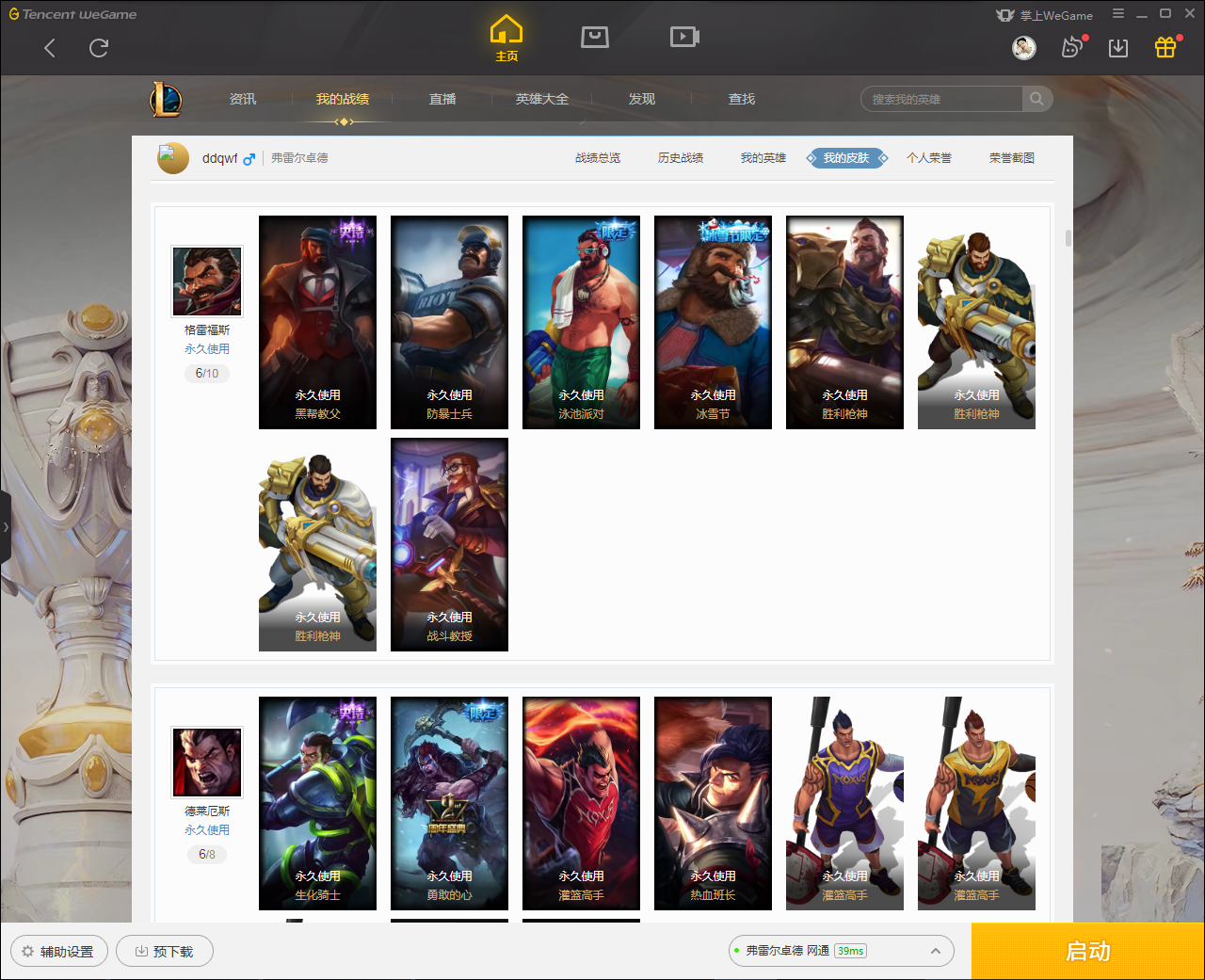Open the home 主页 icon

(x=506, y=38)
